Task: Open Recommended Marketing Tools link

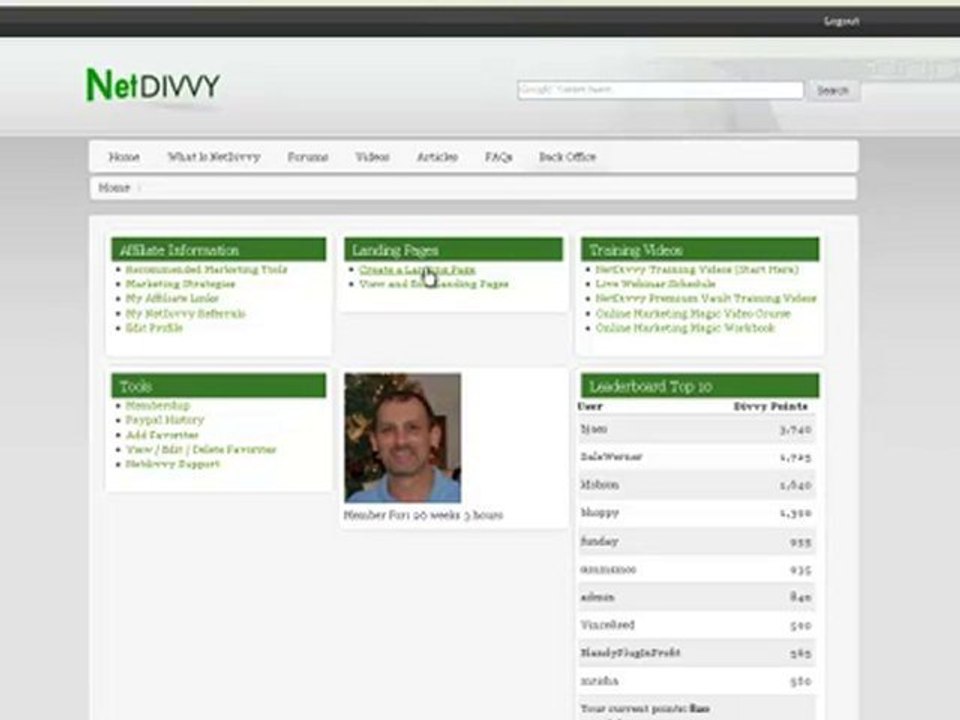Action: tap(206, 269)
